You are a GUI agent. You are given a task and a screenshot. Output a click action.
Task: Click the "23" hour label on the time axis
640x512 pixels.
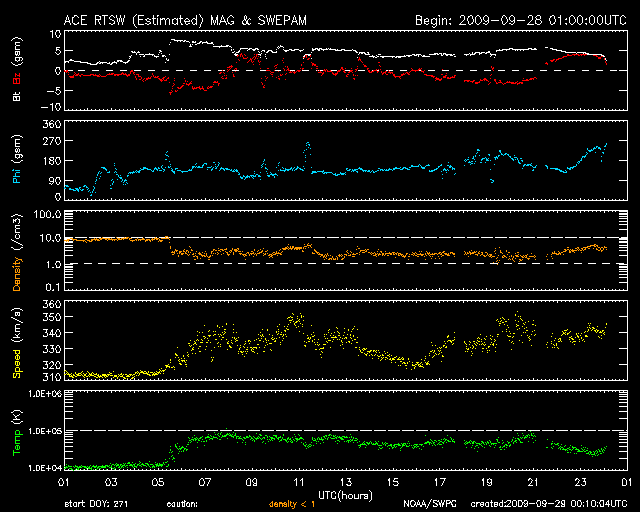[580, 483]
